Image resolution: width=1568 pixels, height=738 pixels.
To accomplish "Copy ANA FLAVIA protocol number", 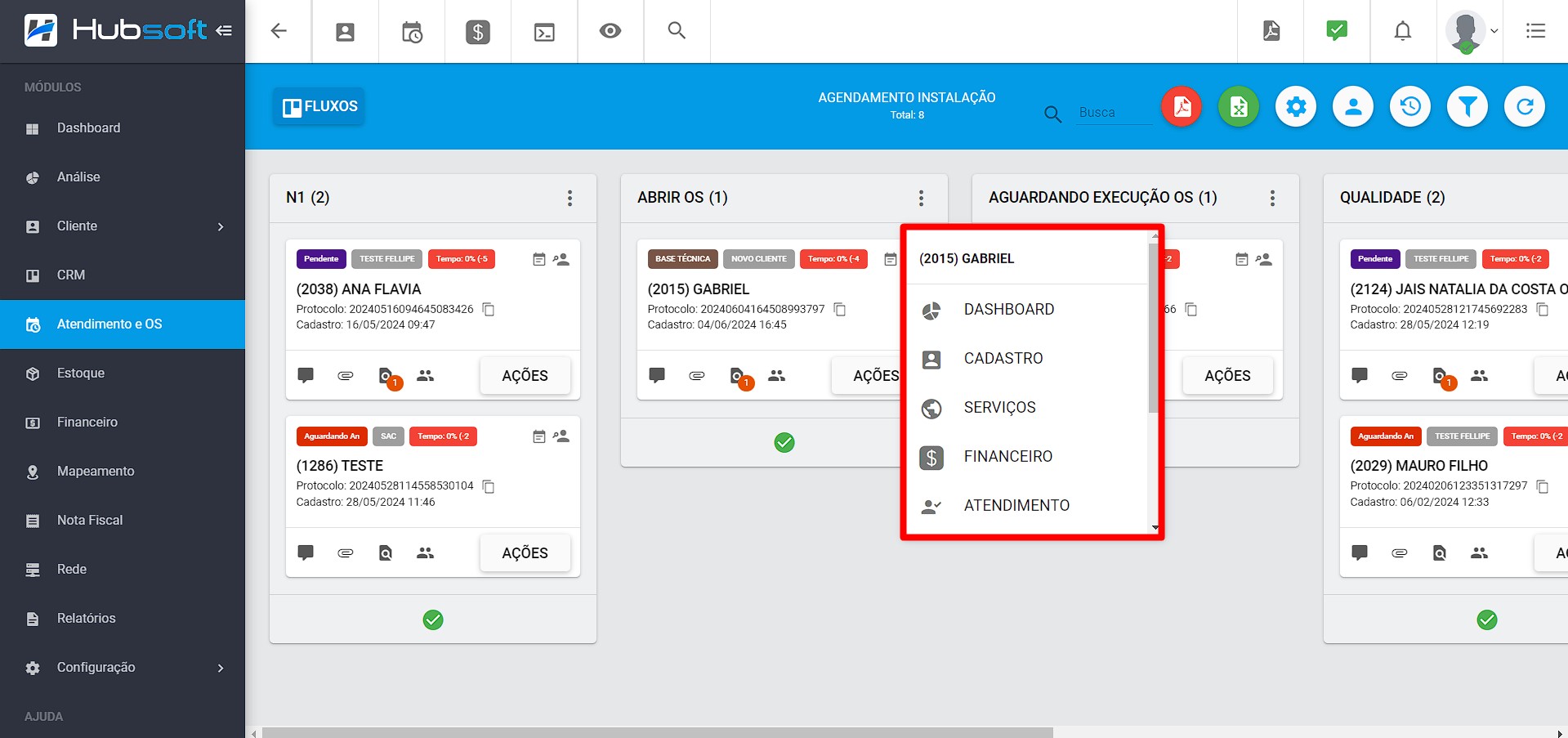I will [489, 309].
